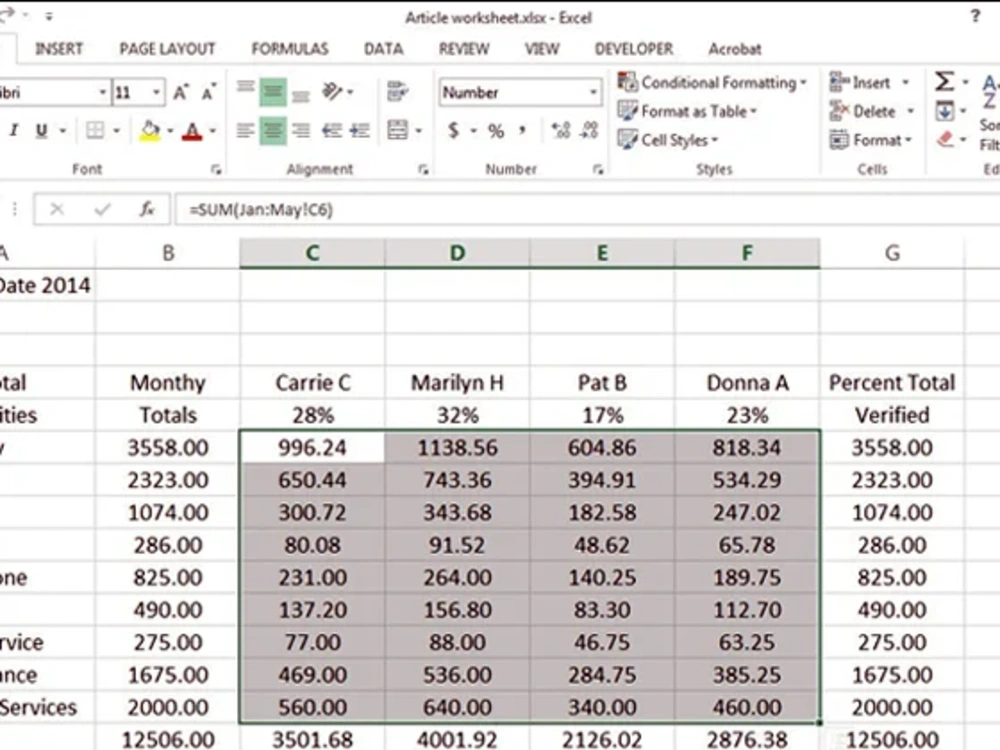Screen dimensions: 1000x750
Task: Toggle underline formatting
Action: point(41,131)
